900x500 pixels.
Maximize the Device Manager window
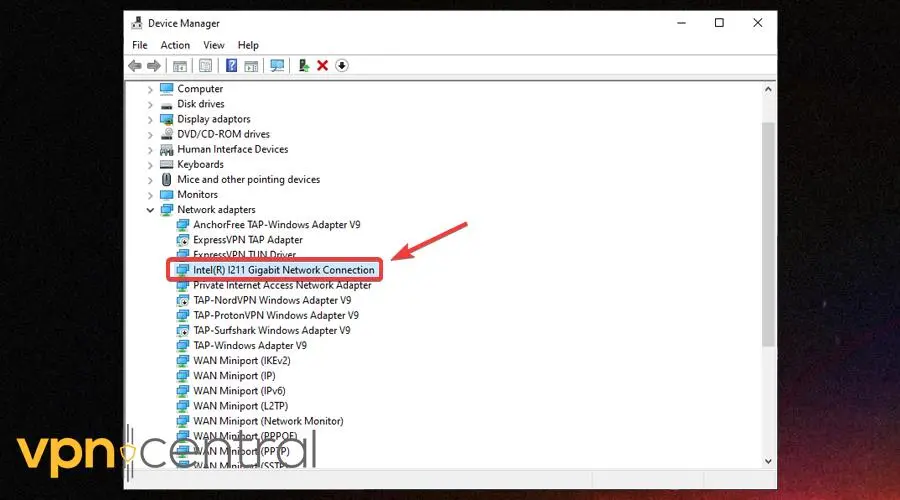tap(719, 23)
